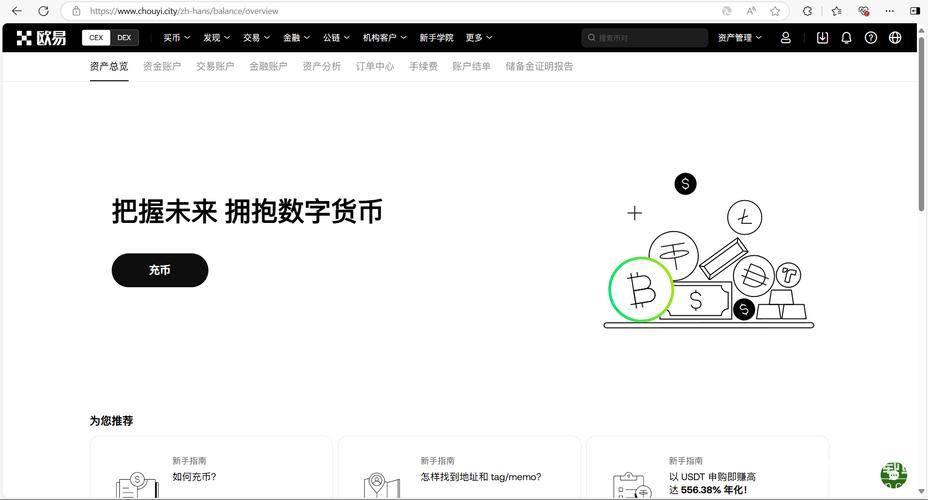
Task: Open the notifications bell icon
Action: click(x=846, y=38)
